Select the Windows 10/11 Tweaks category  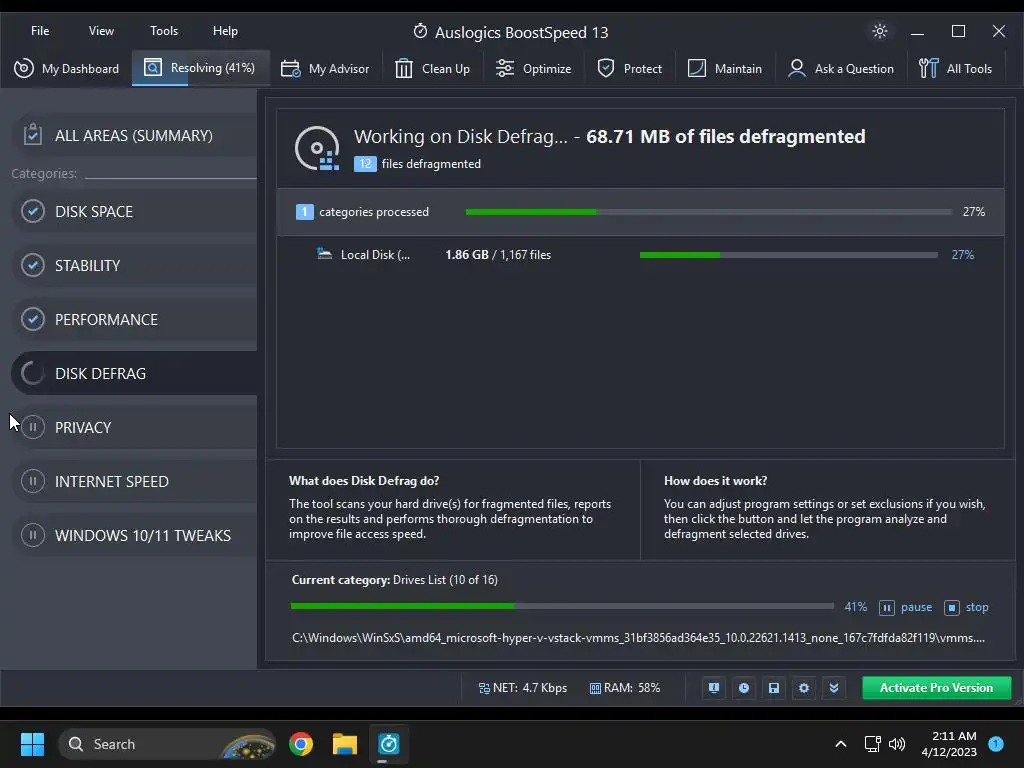(x=134, y=535)
